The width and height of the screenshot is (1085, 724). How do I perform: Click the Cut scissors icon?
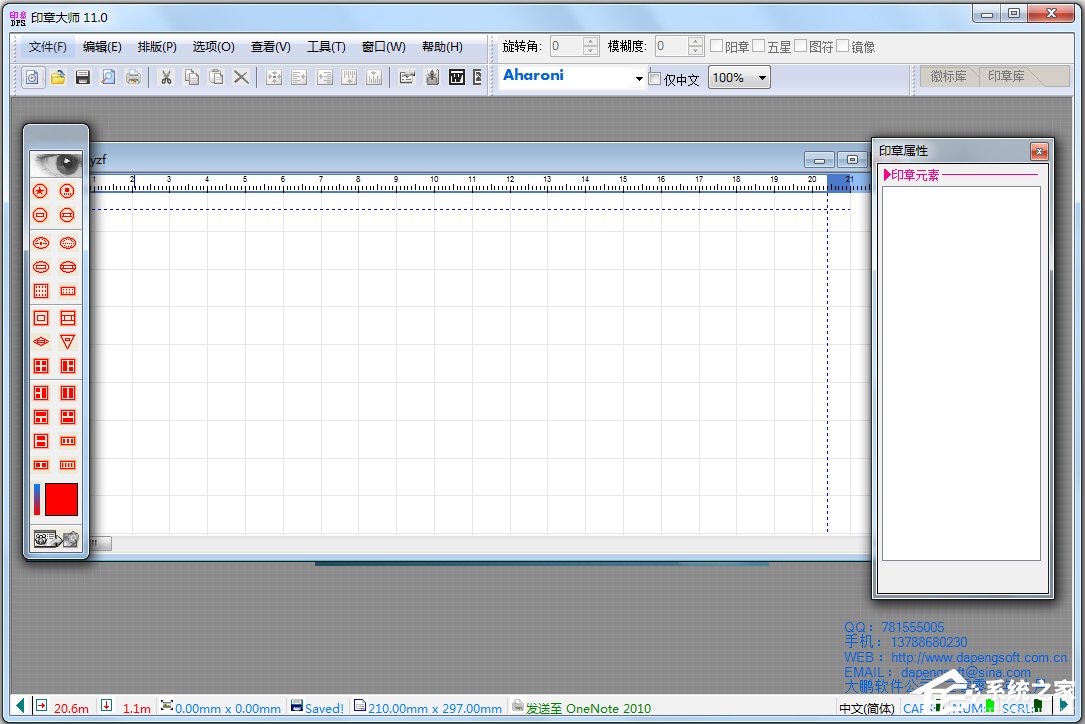[x=166, y=77]
